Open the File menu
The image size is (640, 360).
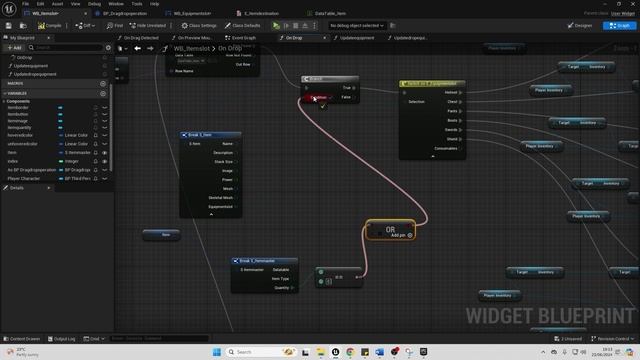25,4
